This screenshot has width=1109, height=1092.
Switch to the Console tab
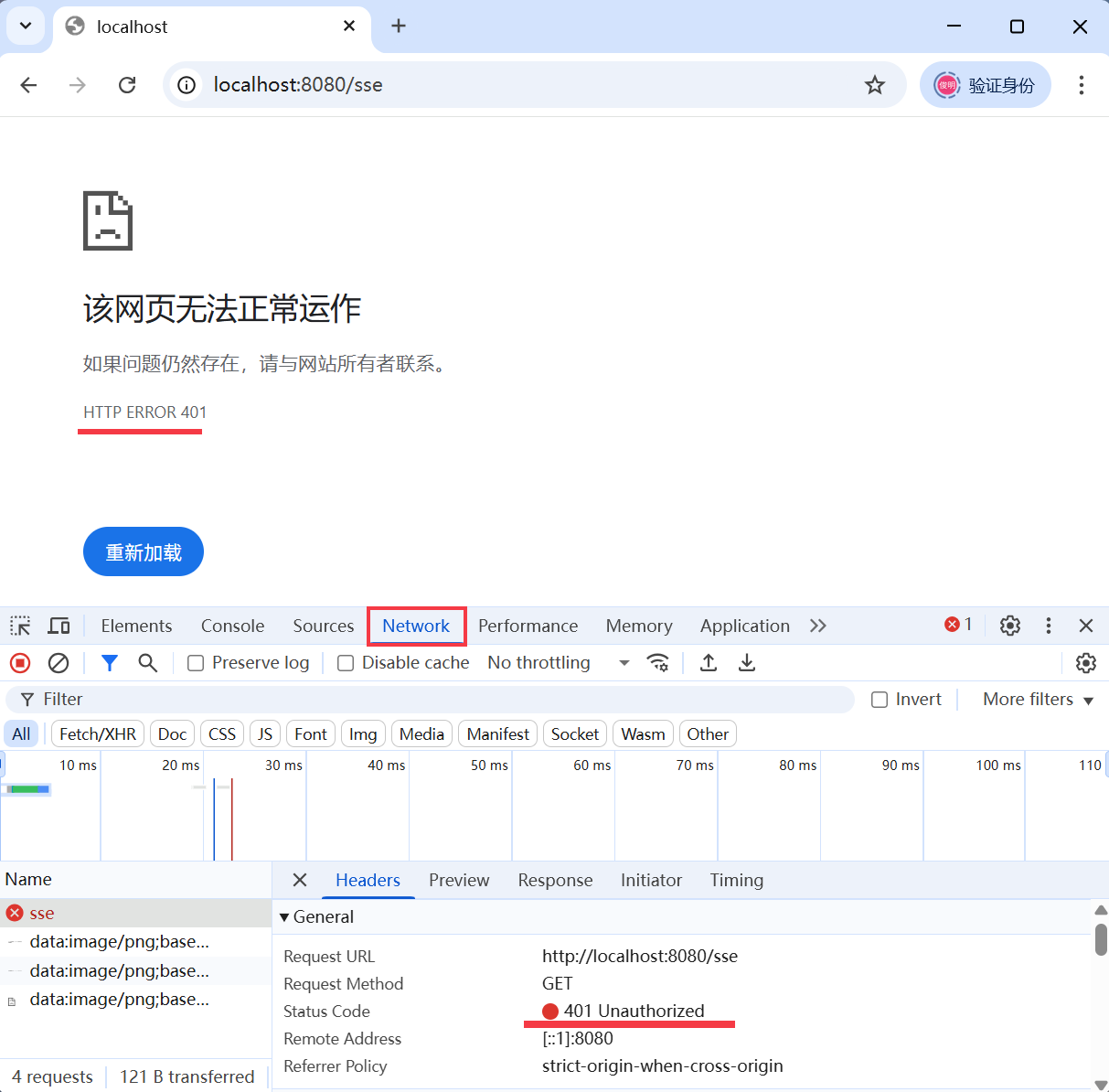pos(232,626)
